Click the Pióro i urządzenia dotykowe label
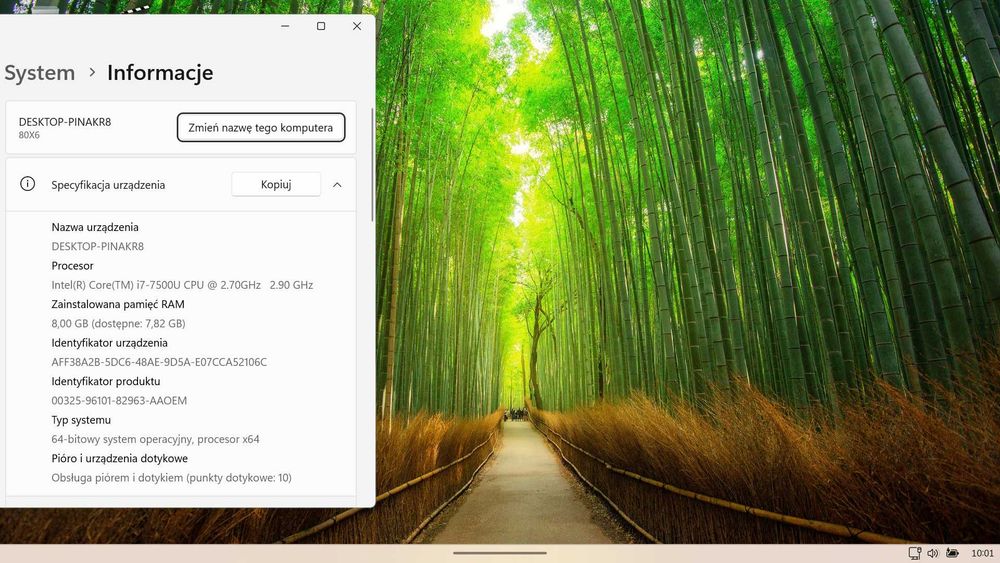This screenshot has width=1000, height=563. (119, 458)
